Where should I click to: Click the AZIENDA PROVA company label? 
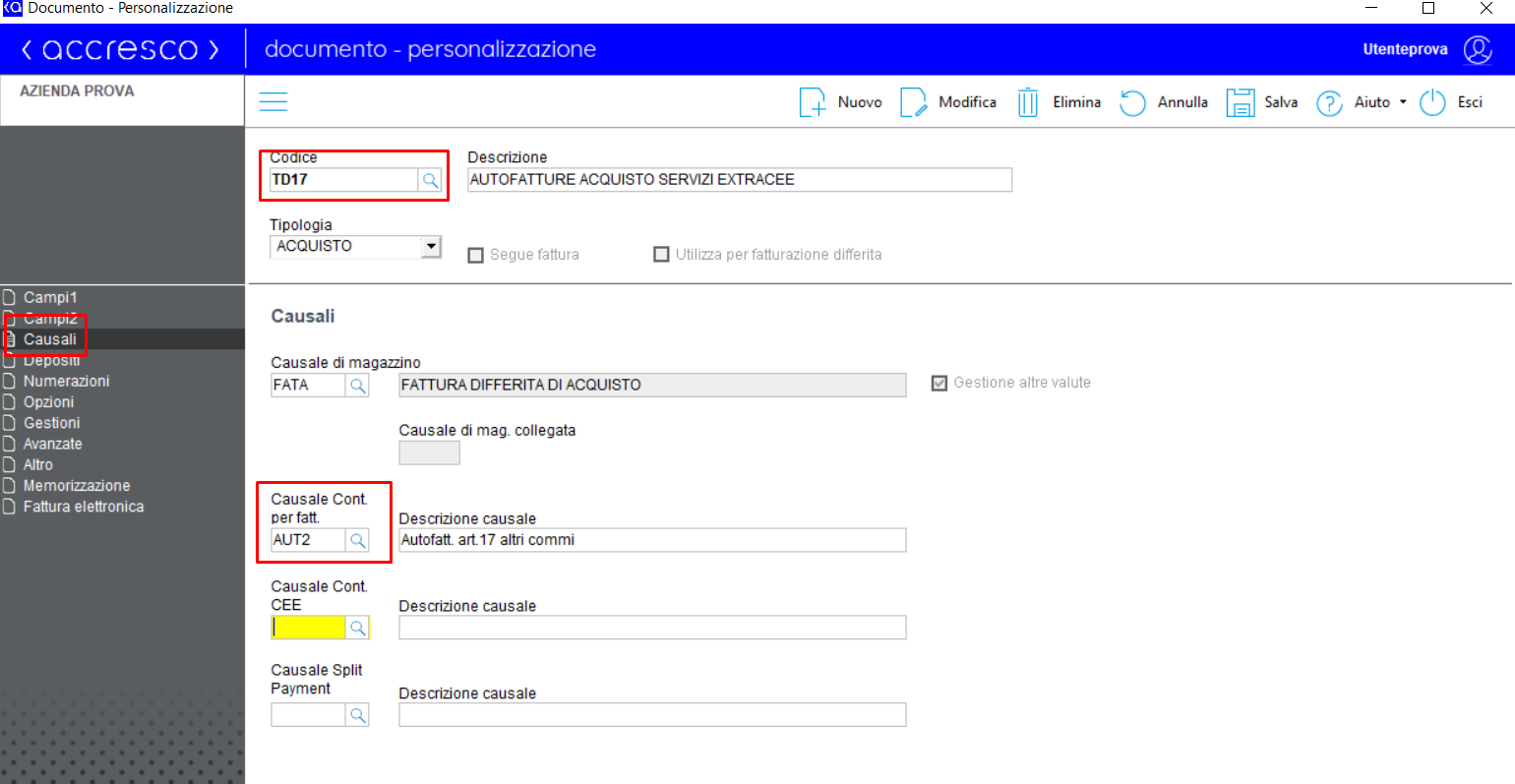tap(77, 90)
